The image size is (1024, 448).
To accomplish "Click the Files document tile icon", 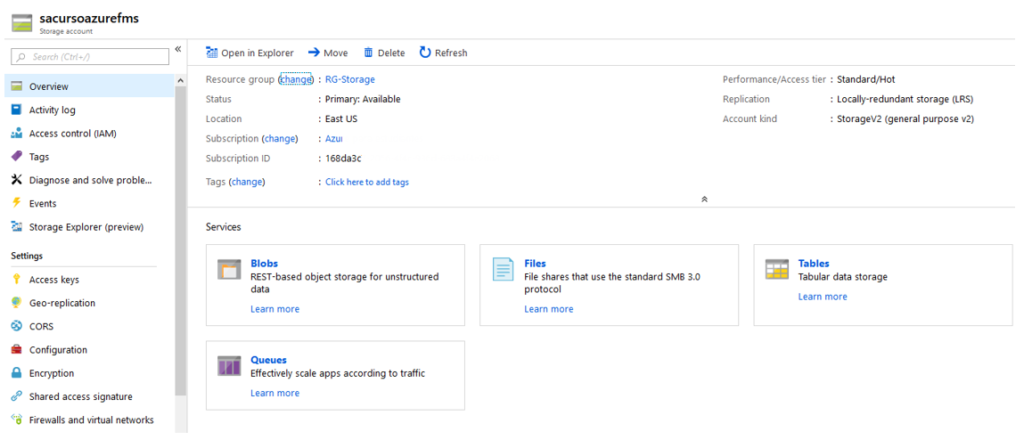I will (503, 269).
